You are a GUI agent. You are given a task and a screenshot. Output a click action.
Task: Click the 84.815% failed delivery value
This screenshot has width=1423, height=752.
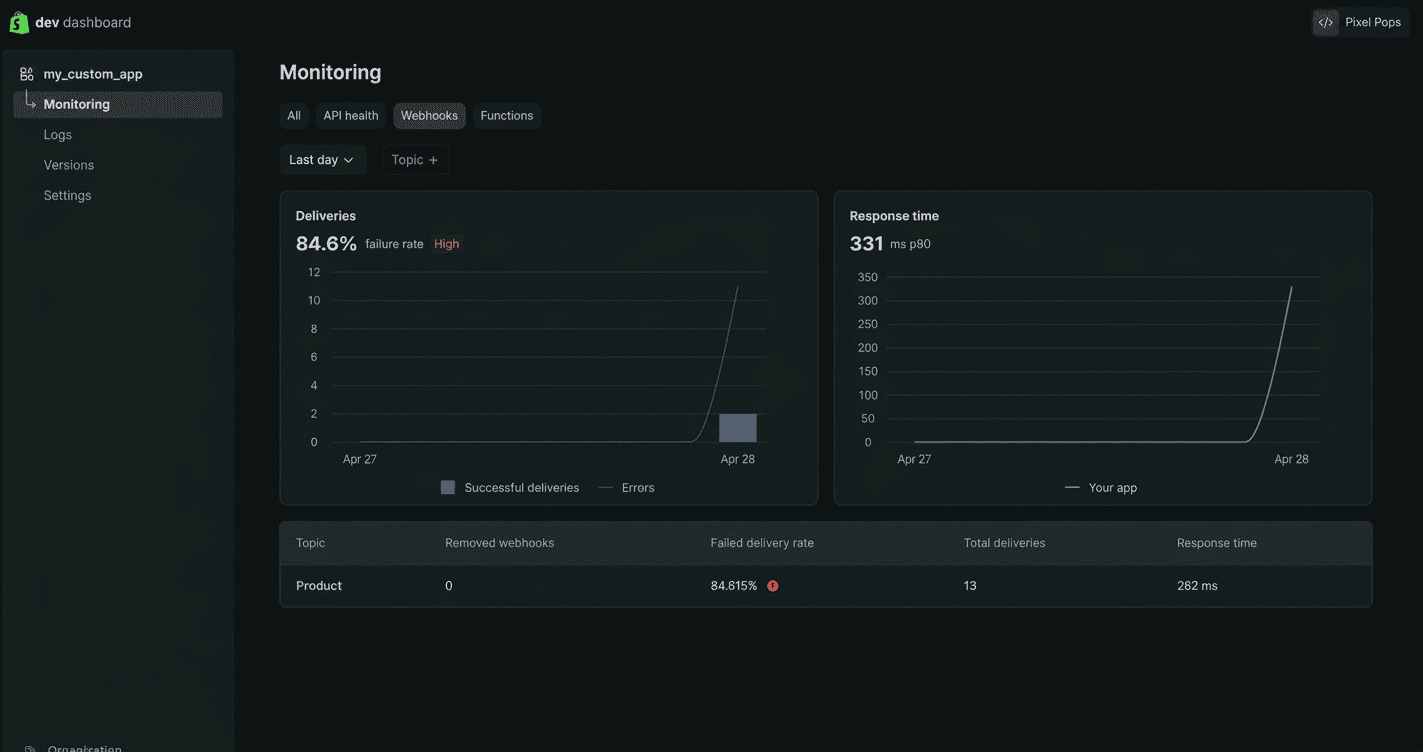734,586
